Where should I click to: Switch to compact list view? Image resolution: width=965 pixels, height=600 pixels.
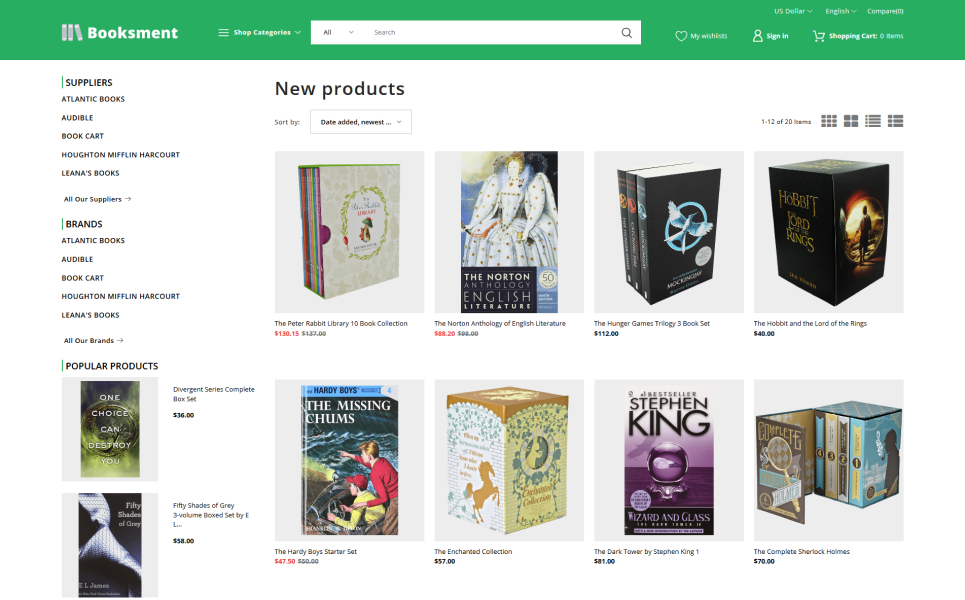pyautogui.click(x=873, y=121)
